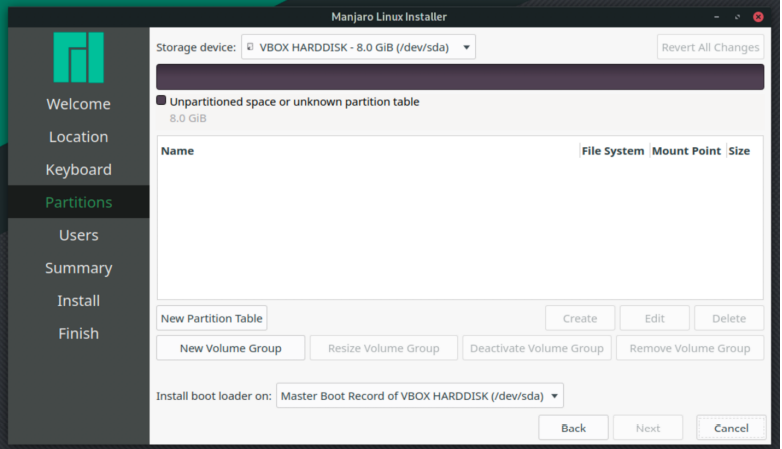This screenshot has height=449, width=782.
Task: Click the Back button
Action: coord(573,428)
